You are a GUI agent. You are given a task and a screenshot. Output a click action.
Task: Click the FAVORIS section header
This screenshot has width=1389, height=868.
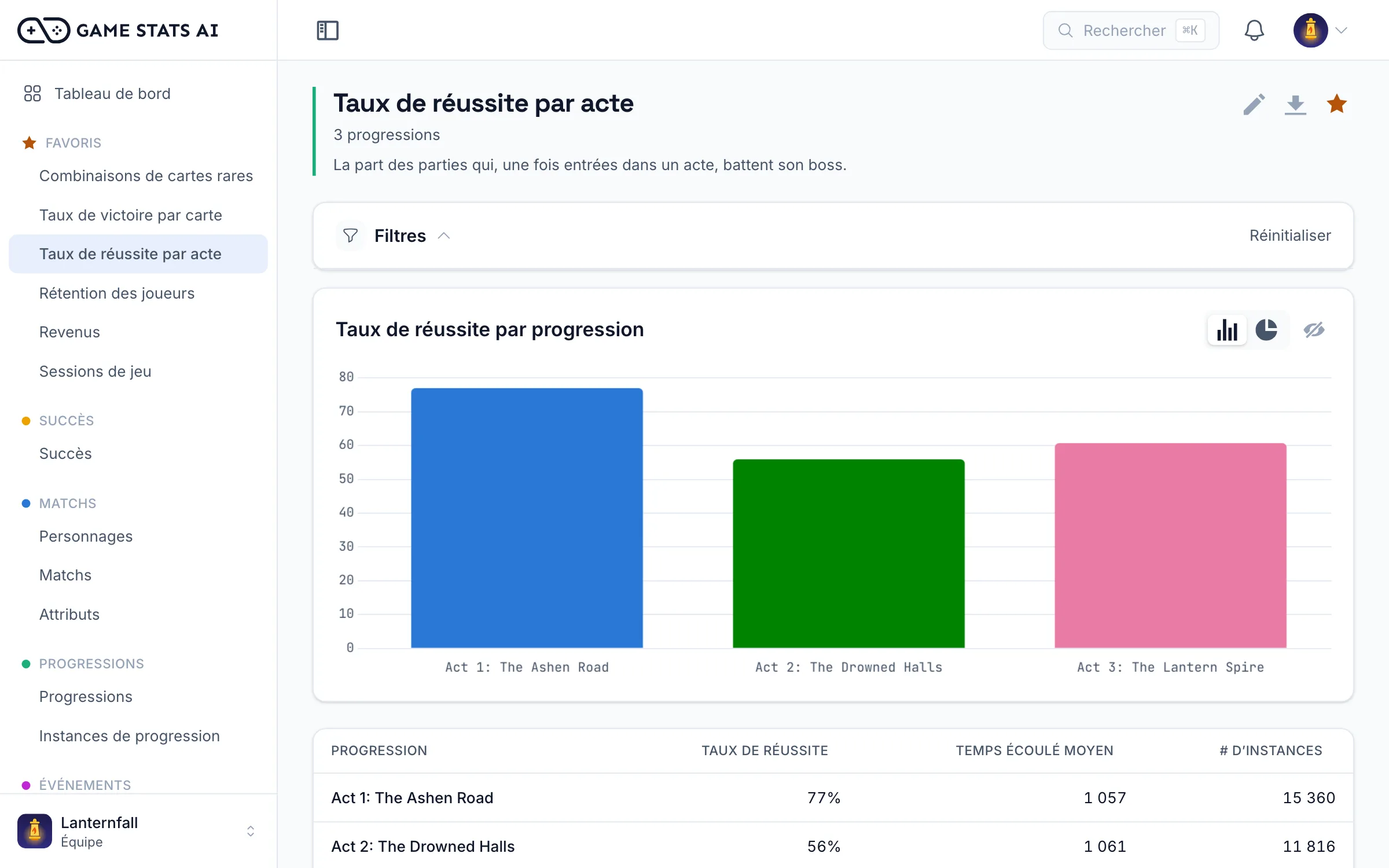click(x=74, y=143)
